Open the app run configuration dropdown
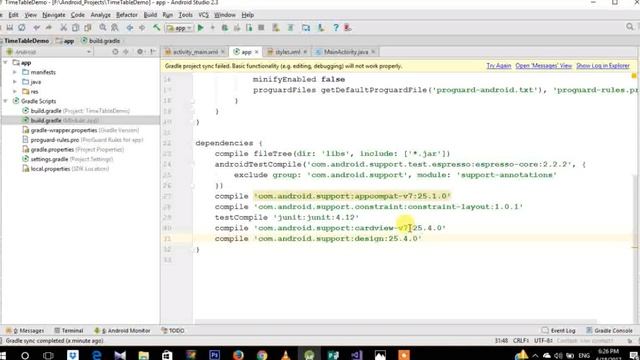Image resolution: width=640 pixels, height=360 pixels. [179, 28]
